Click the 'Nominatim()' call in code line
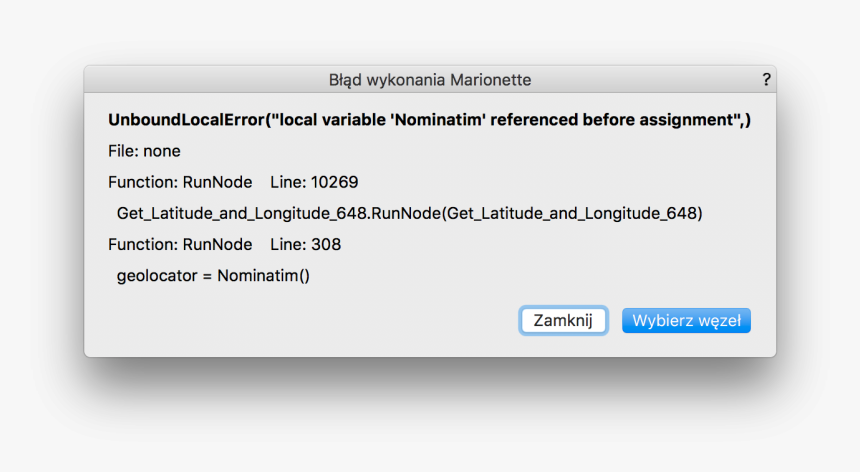Screen dimensions: 860x472 (x=263, y=275)
